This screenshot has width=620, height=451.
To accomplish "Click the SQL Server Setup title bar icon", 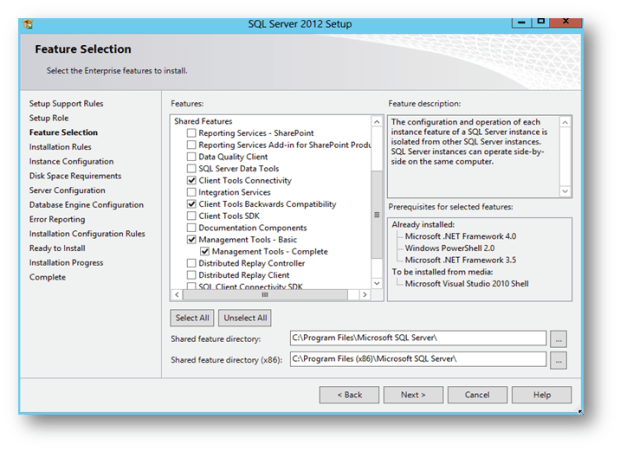I will (x=29, y=24).
